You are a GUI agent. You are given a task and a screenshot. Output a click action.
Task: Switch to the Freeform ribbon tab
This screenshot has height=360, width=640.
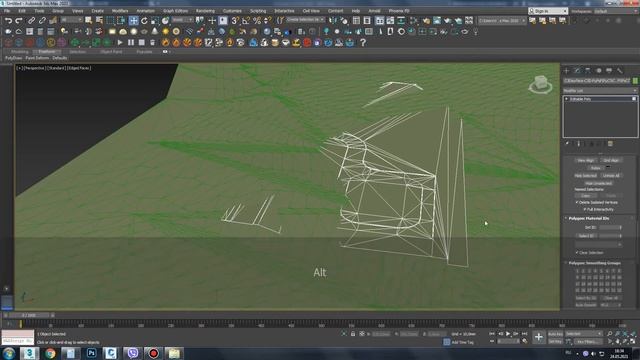pos(47,52)
